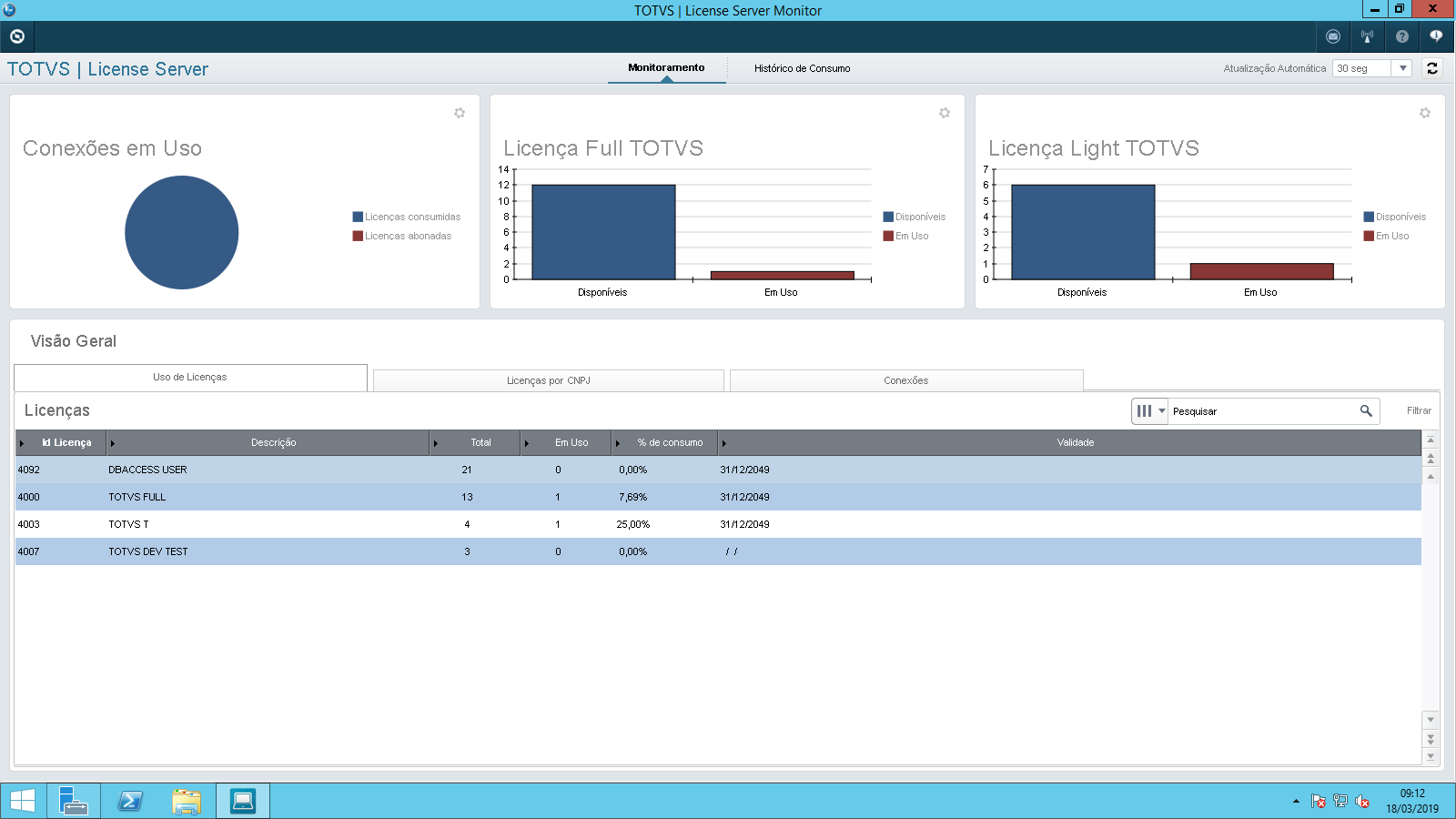Open the gear settings on Licença Light TOTVS card
The width and height of the screenshot is (1456, 819).
click(1425, 113)
